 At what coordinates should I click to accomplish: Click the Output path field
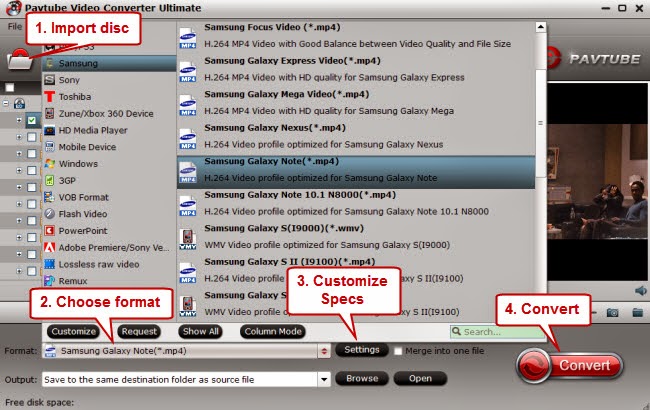coord(180,379)
